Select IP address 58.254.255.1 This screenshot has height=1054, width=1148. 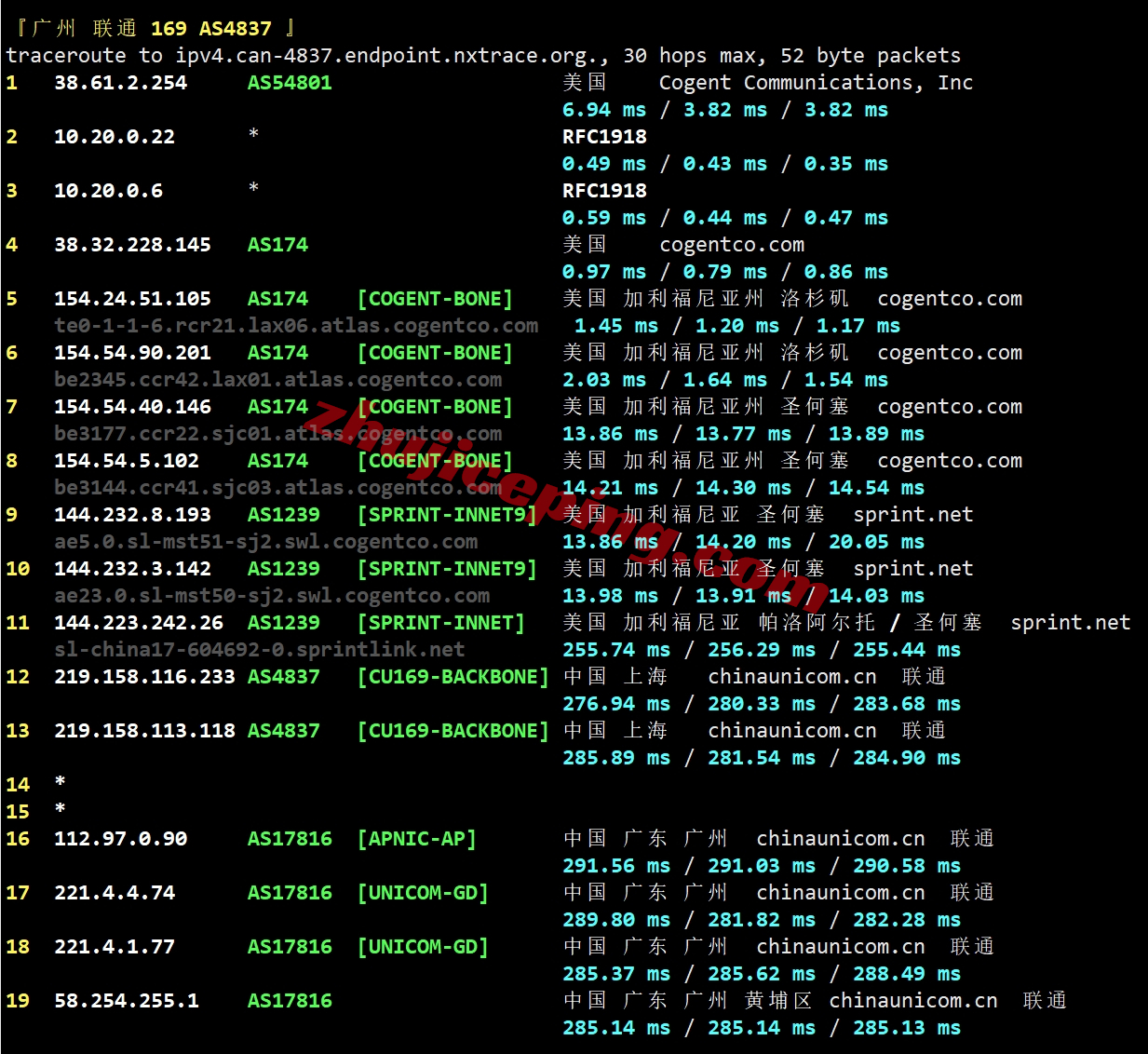point(127,1001)
